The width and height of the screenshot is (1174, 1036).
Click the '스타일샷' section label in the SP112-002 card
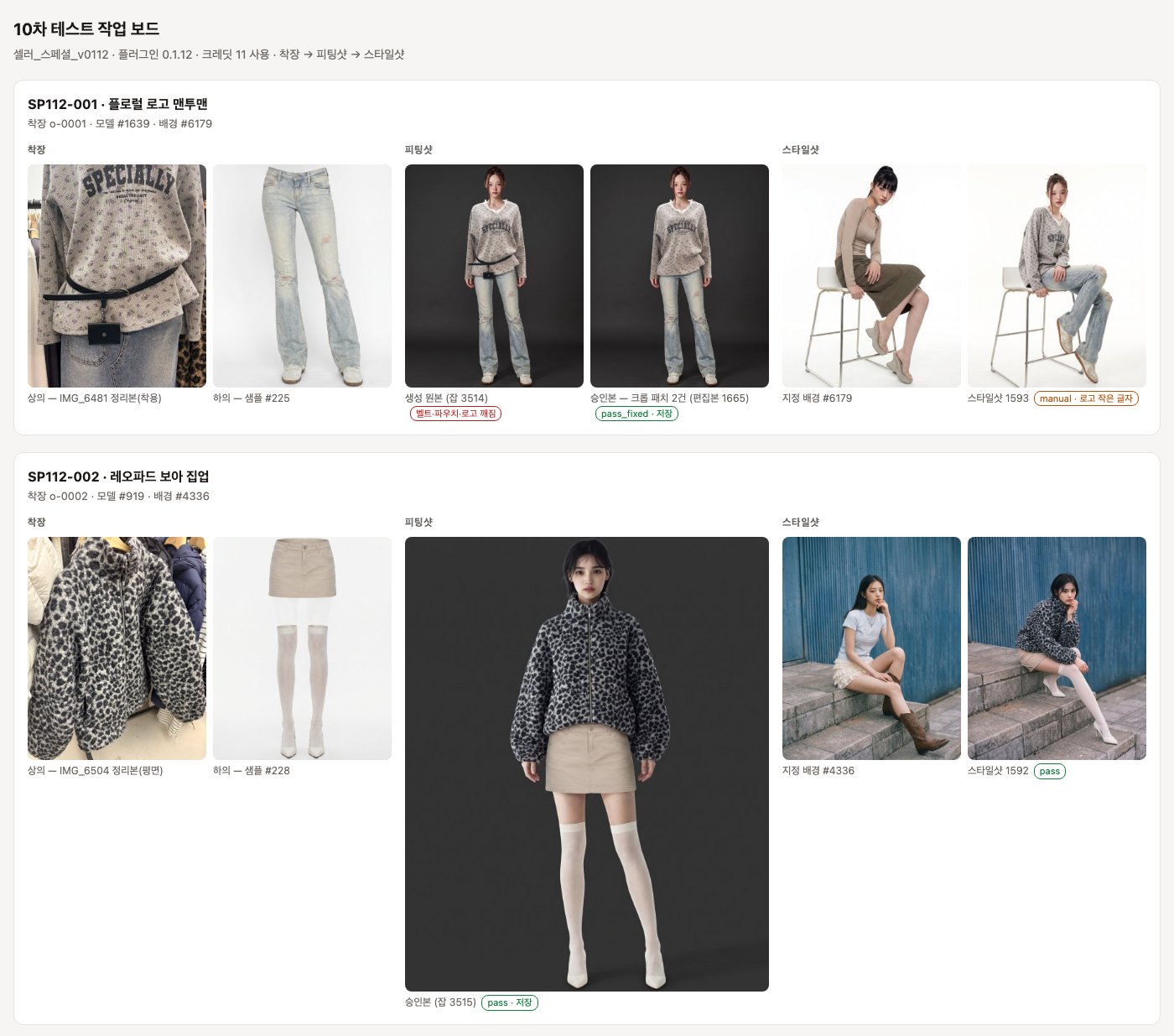801,522
